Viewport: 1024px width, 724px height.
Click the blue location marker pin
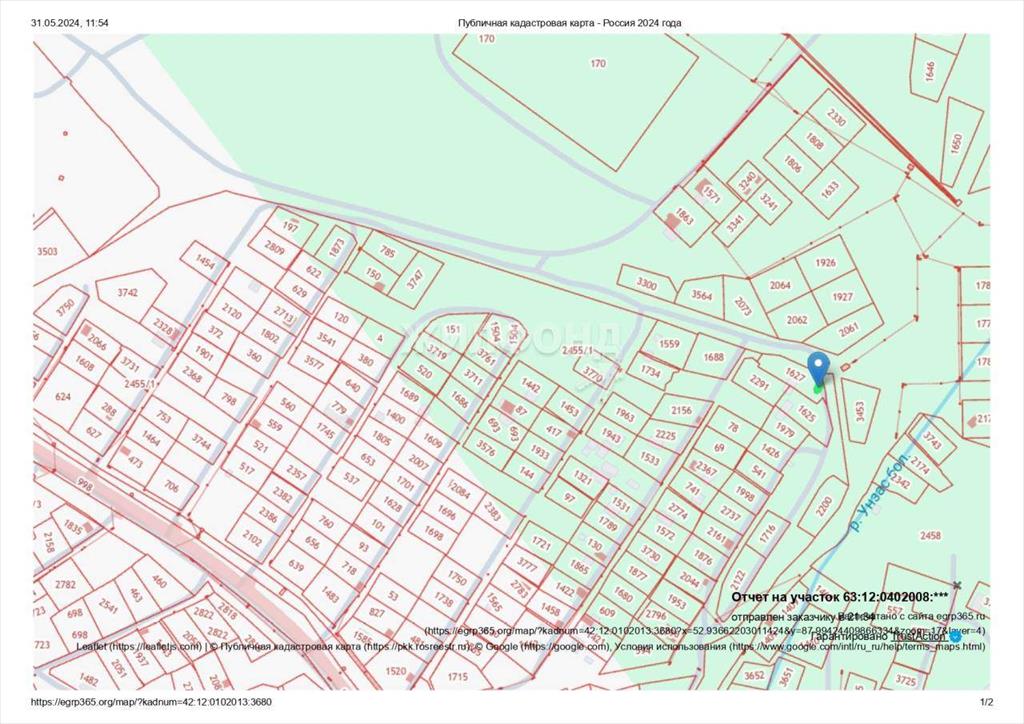click(x=818, y=368)
